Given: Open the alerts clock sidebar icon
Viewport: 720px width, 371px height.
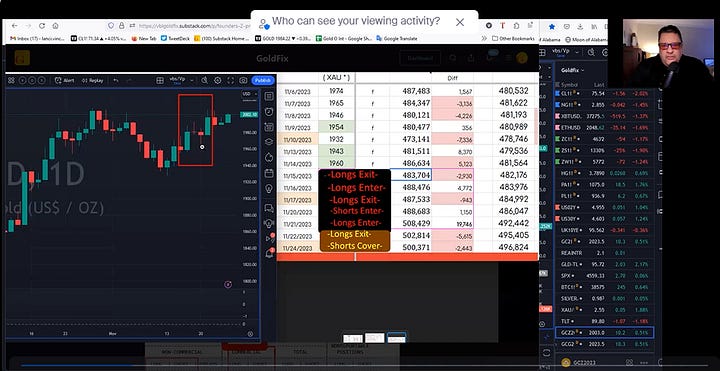Looking at the screenshot, I should point(269,112).
